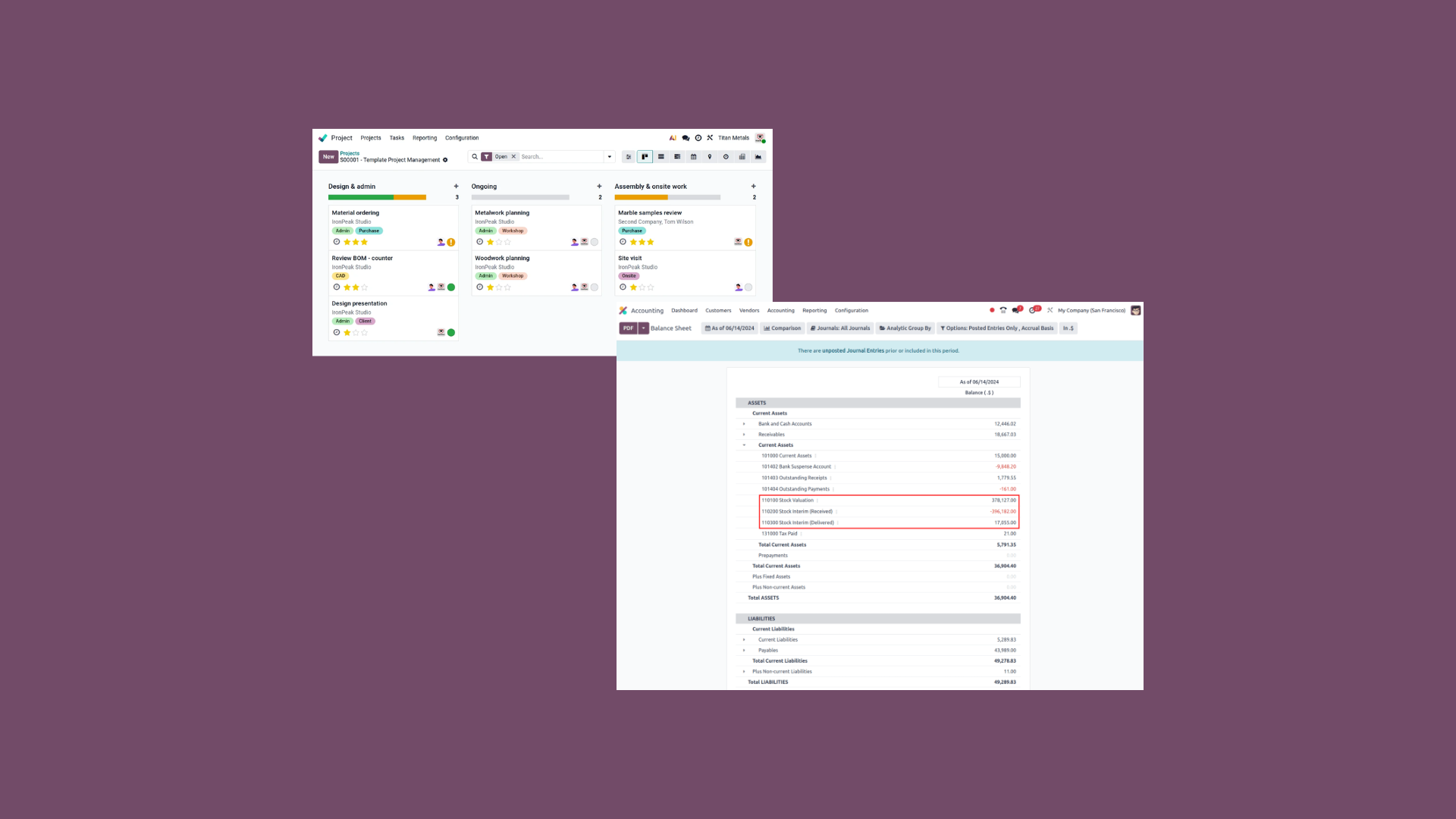
Task: Open the Vendors menu in Accounting
Action: click(748, 310)
